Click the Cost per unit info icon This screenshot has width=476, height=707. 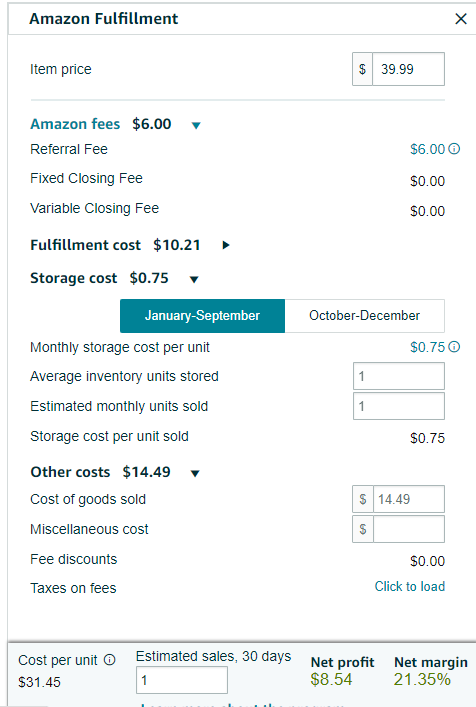click(x=110, y=660)
